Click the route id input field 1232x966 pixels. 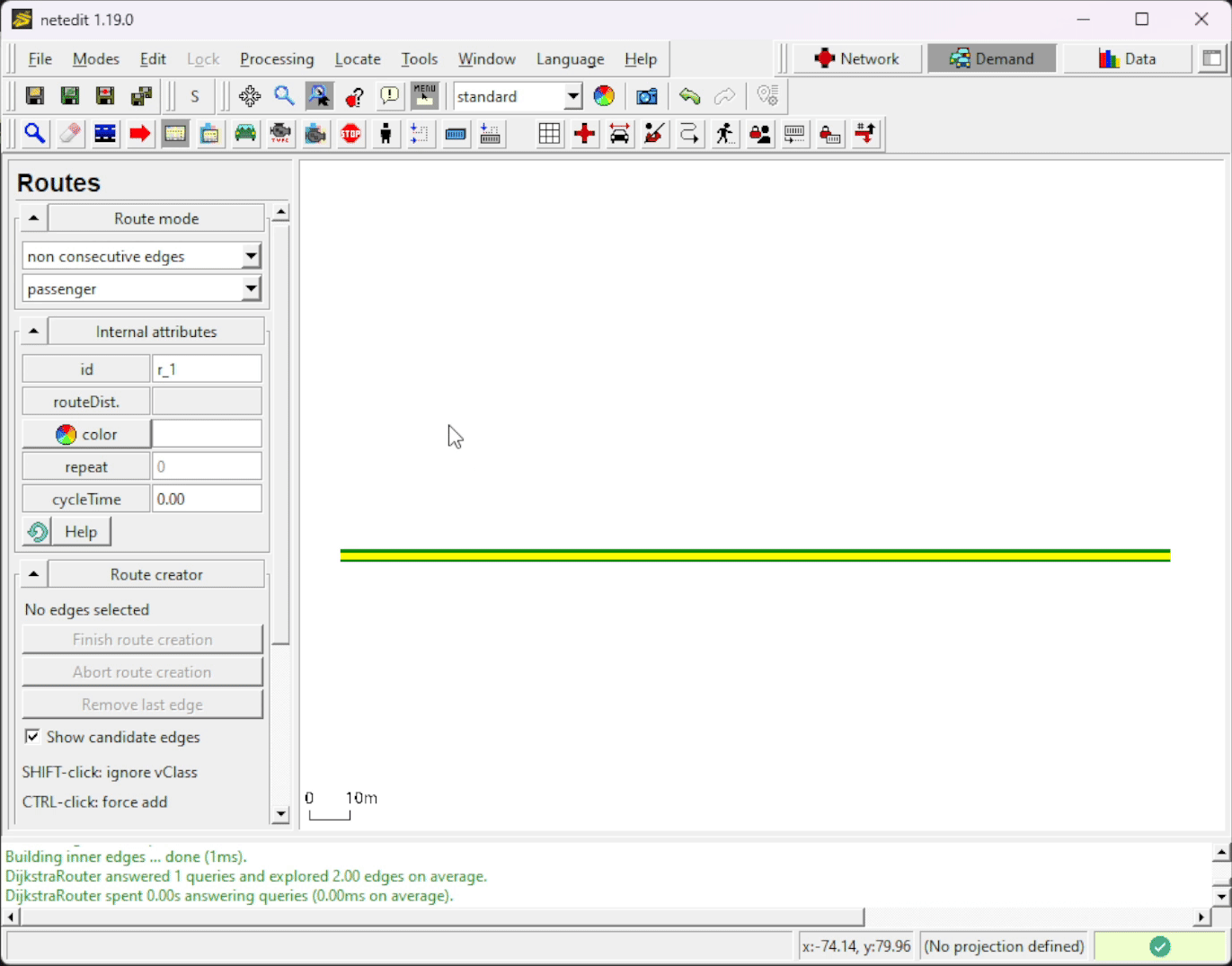point(207,369)
